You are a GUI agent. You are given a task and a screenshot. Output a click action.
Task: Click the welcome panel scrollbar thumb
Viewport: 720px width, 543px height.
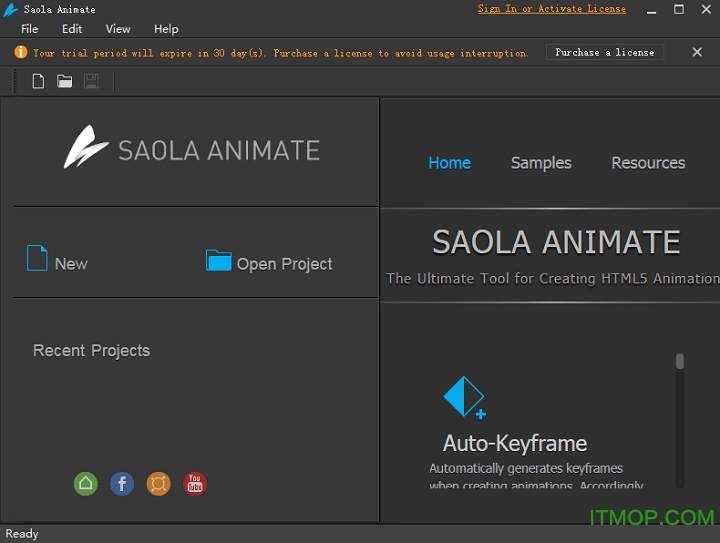(x=680, y=361)
